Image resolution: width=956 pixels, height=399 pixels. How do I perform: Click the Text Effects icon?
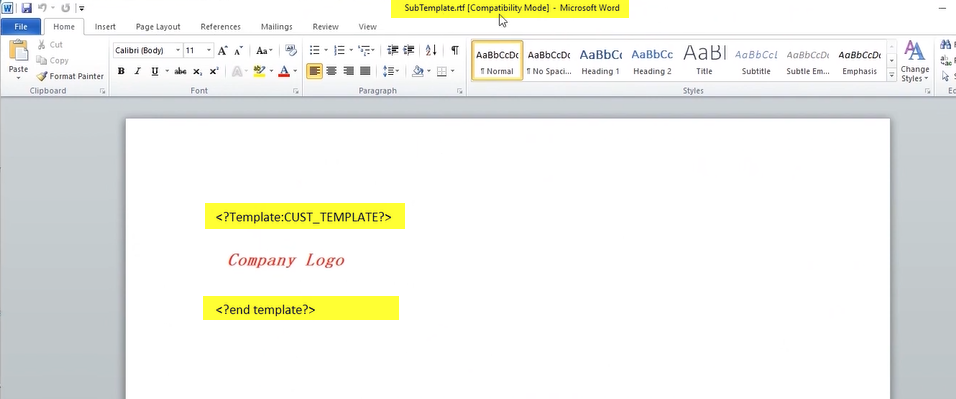click(x=237, y=71)
